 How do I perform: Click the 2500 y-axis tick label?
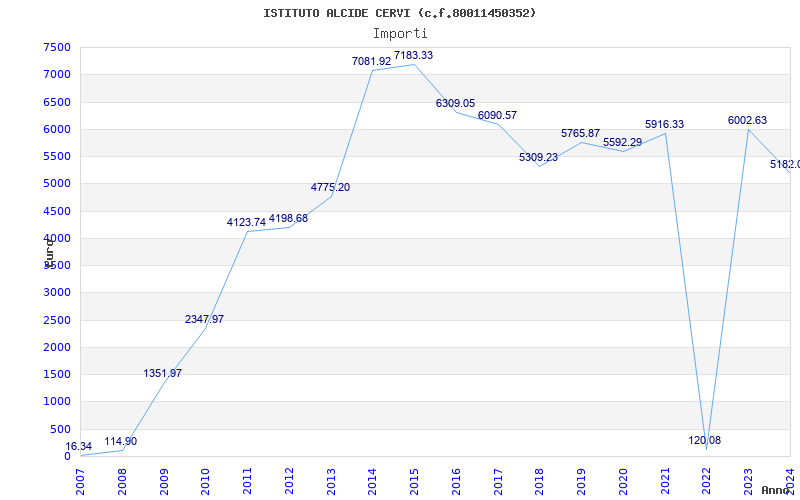coord(57,320)
